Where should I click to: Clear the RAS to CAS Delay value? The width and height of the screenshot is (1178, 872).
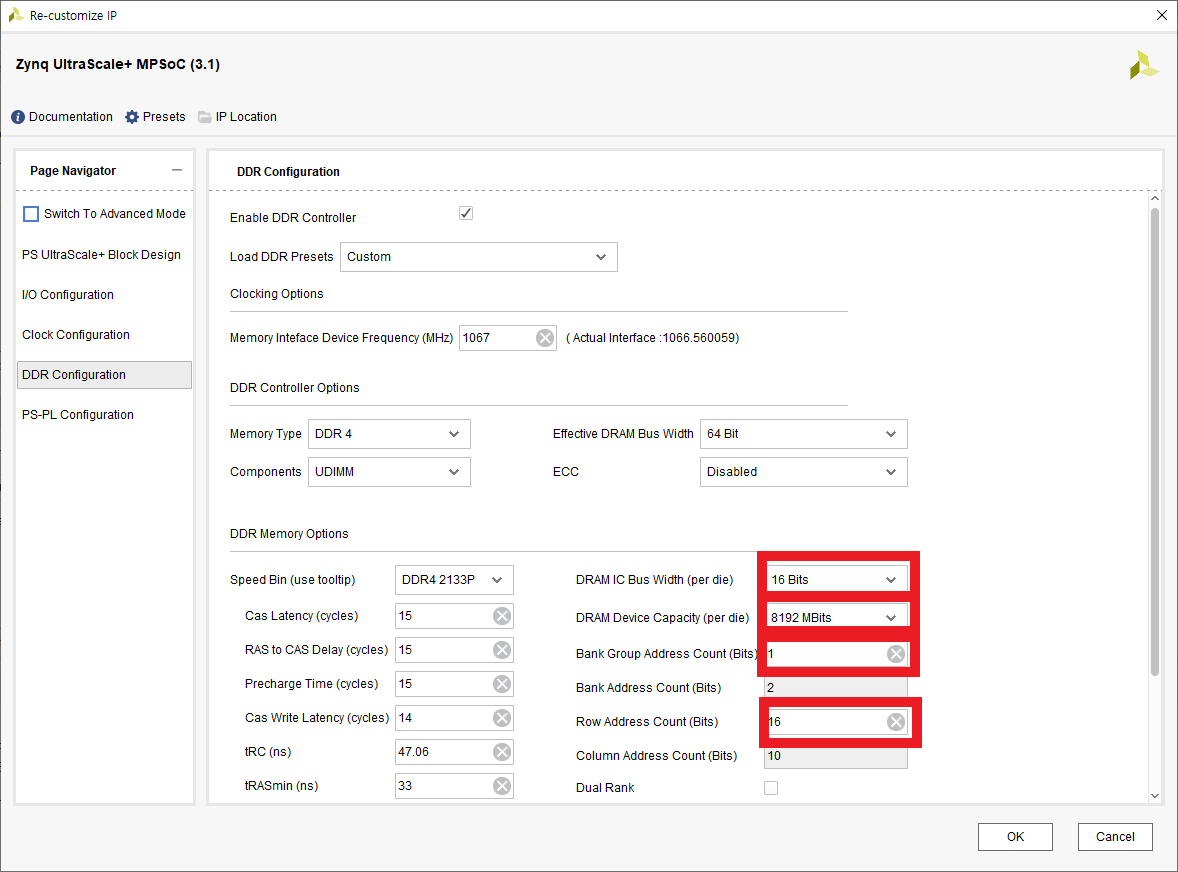click(502, 650)
